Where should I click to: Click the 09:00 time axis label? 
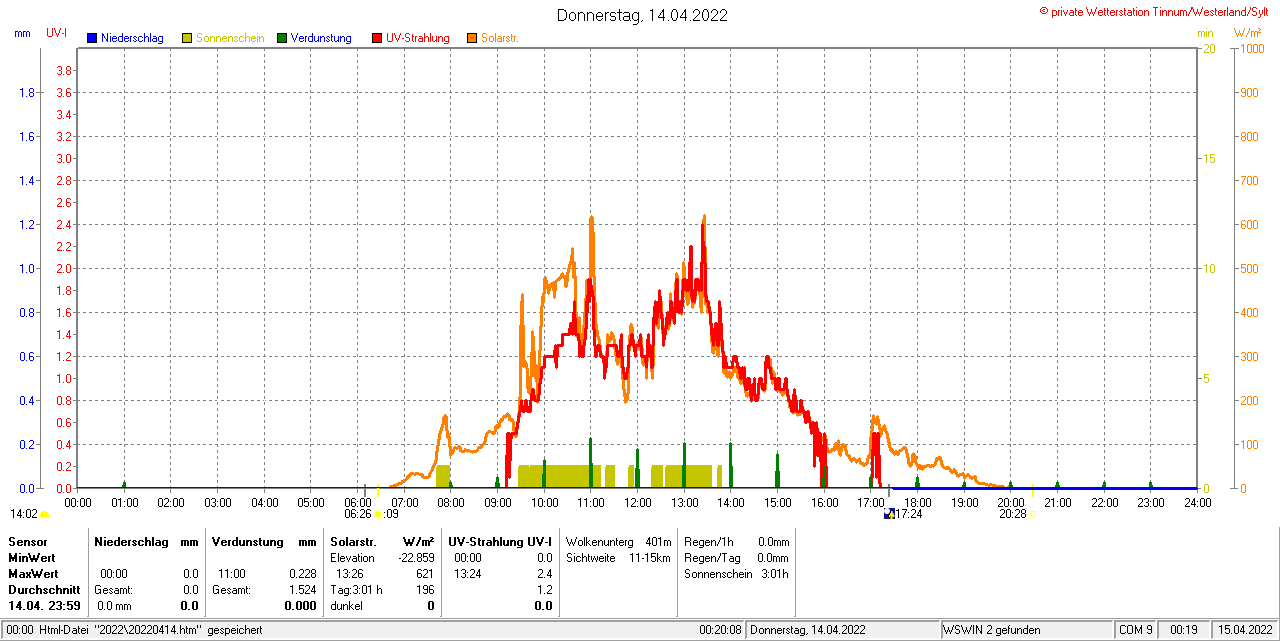coord(498,502)
